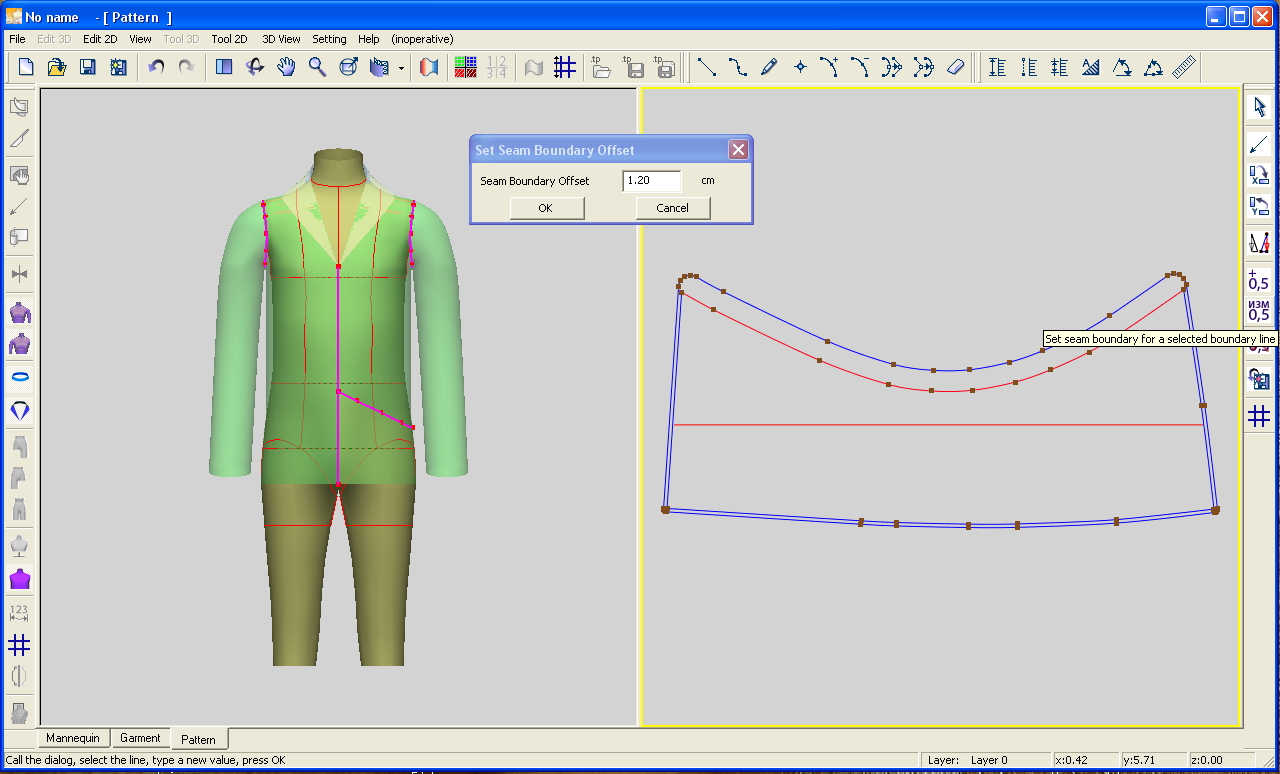Toggle the grid icon on right toolbar
The height and width of the screenshot is (774, 1280).
click(x=1259, y=416)
